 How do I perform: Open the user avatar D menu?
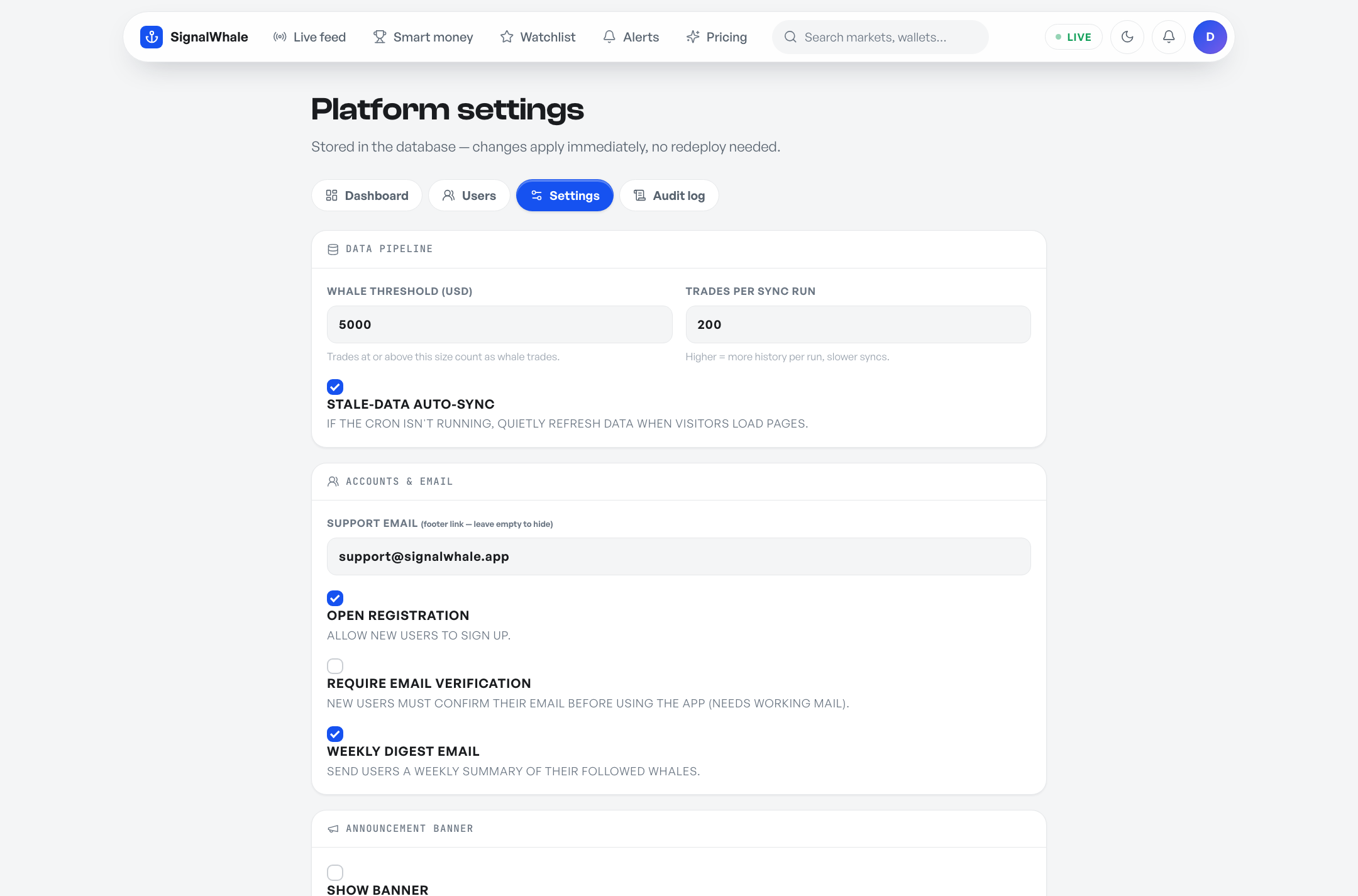pyautogui.click(x=1210, y=37)
